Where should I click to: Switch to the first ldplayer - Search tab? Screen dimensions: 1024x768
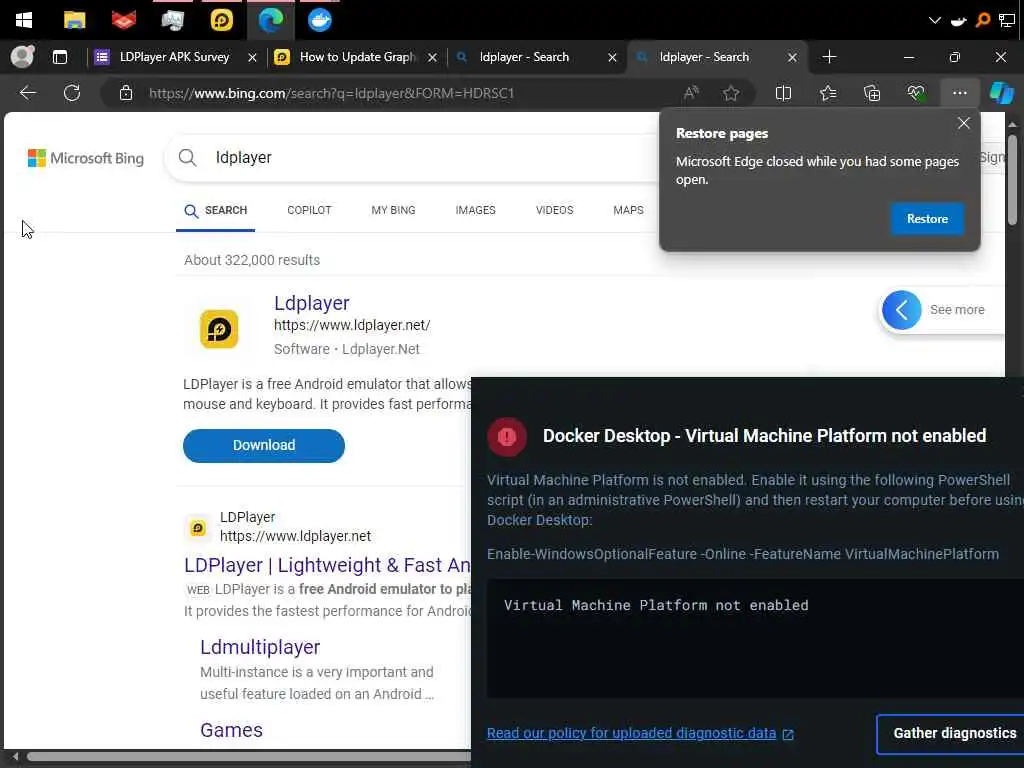coord(524,57)
